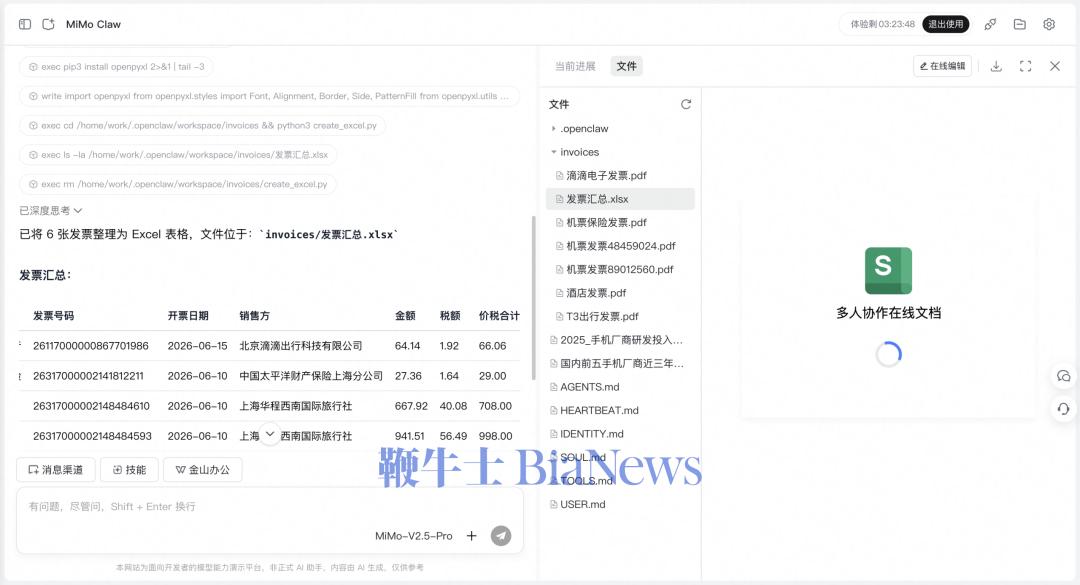The image size is (1080, 585).
Task: Open 机票发票89012560.pdf file
Action: (x=620, y=269)
